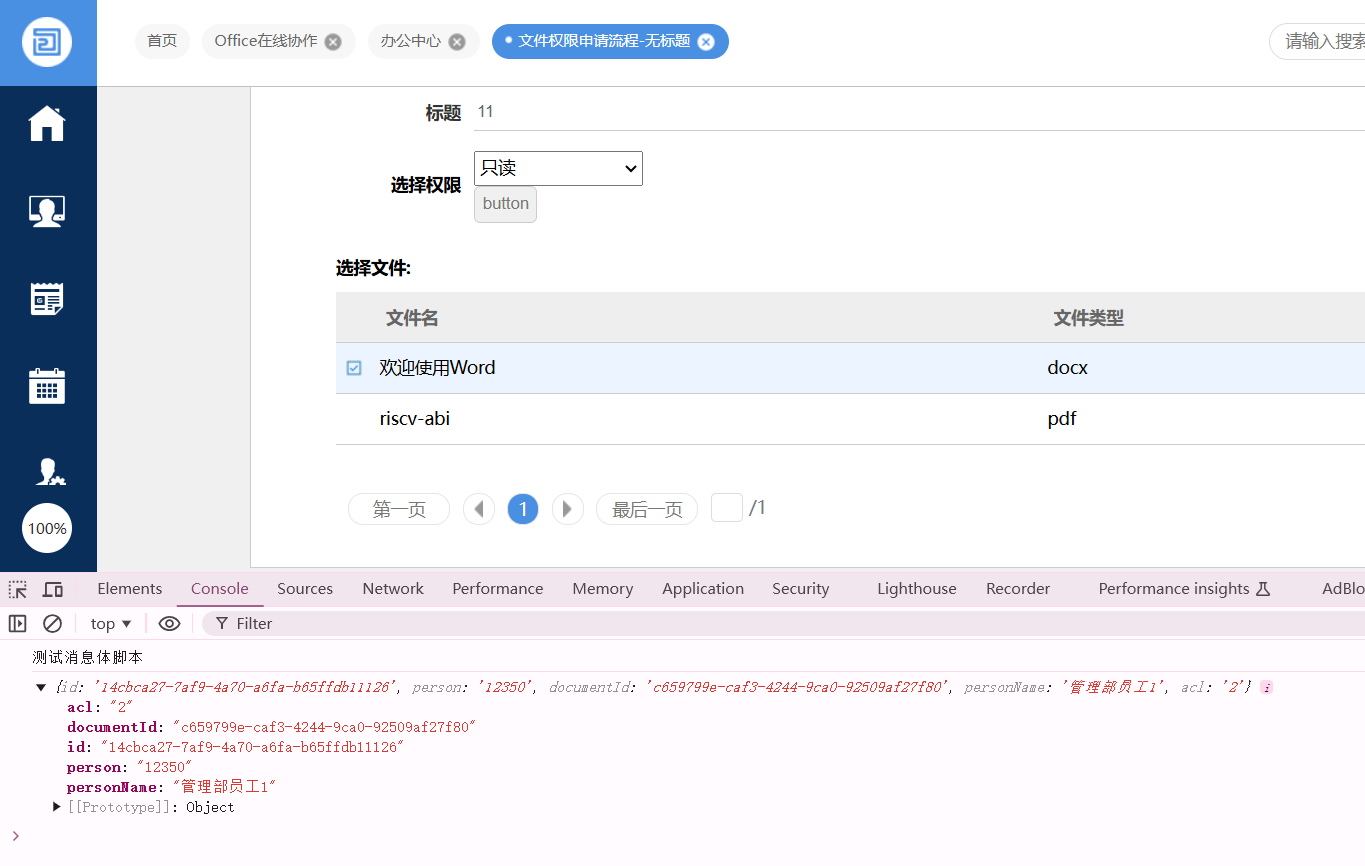Image resolution: width=1365 pixels, height=866 pixels.
Task: Click the grey "button" under 选择权限
Action: 505,204
